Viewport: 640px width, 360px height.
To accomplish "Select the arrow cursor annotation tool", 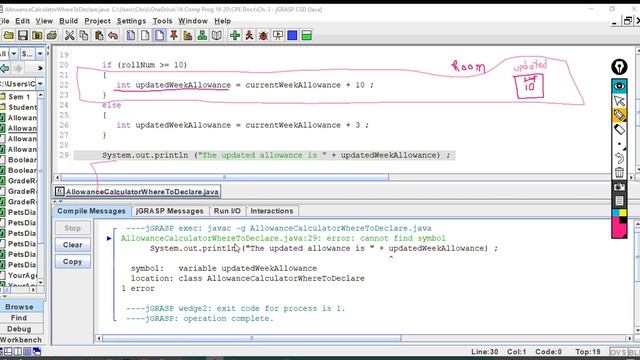I will (619, 100).
